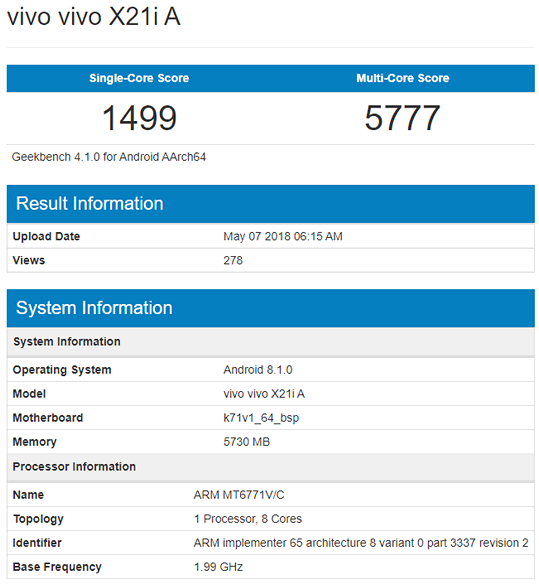Click the gray System Information subheading row
539x585 pixels.
point(270,342)
